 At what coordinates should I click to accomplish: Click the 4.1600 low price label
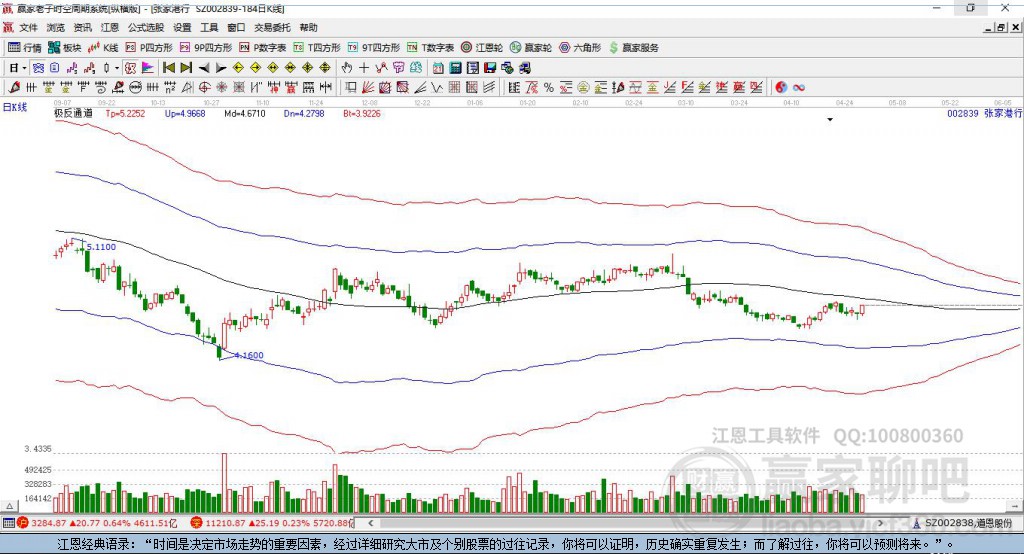tap(249, 355)
